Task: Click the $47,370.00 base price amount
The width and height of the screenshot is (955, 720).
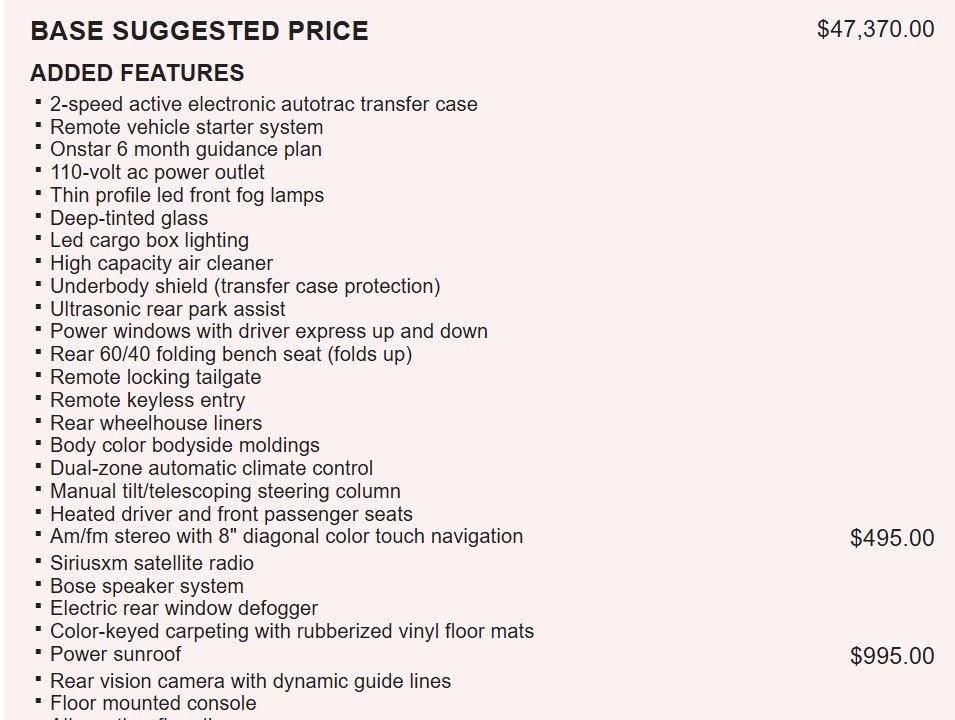Action: (875, 29)
